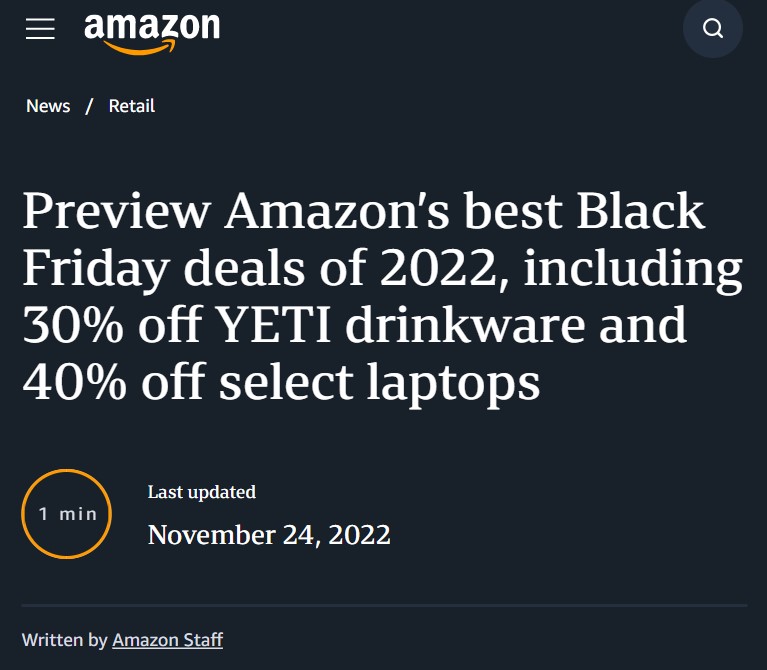Select the 'Last updated' label
This screenshot has width=767, height=670.
(x=202, y=492)
